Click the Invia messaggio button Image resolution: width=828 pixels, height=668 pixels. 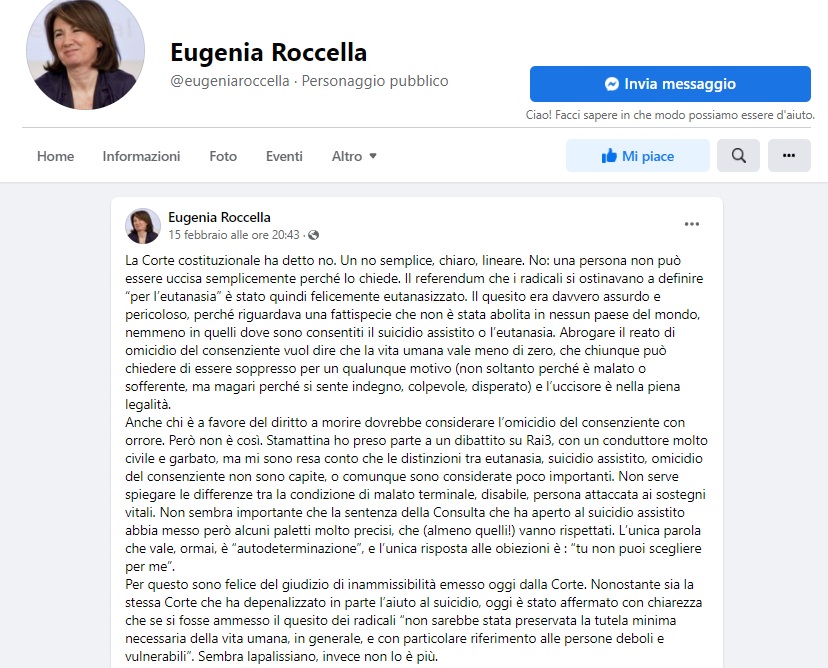670,84
